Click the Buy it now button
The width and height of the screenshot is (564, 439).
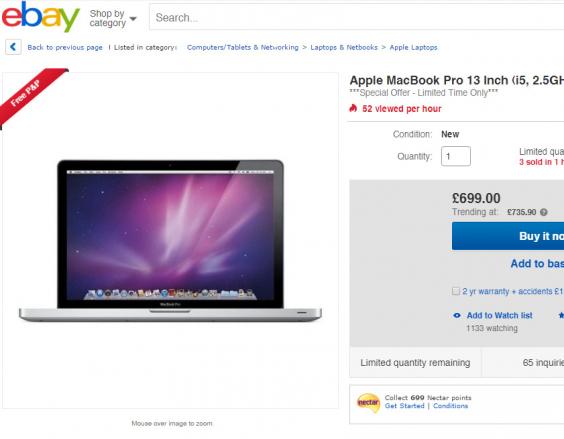[x=508, y=236]
